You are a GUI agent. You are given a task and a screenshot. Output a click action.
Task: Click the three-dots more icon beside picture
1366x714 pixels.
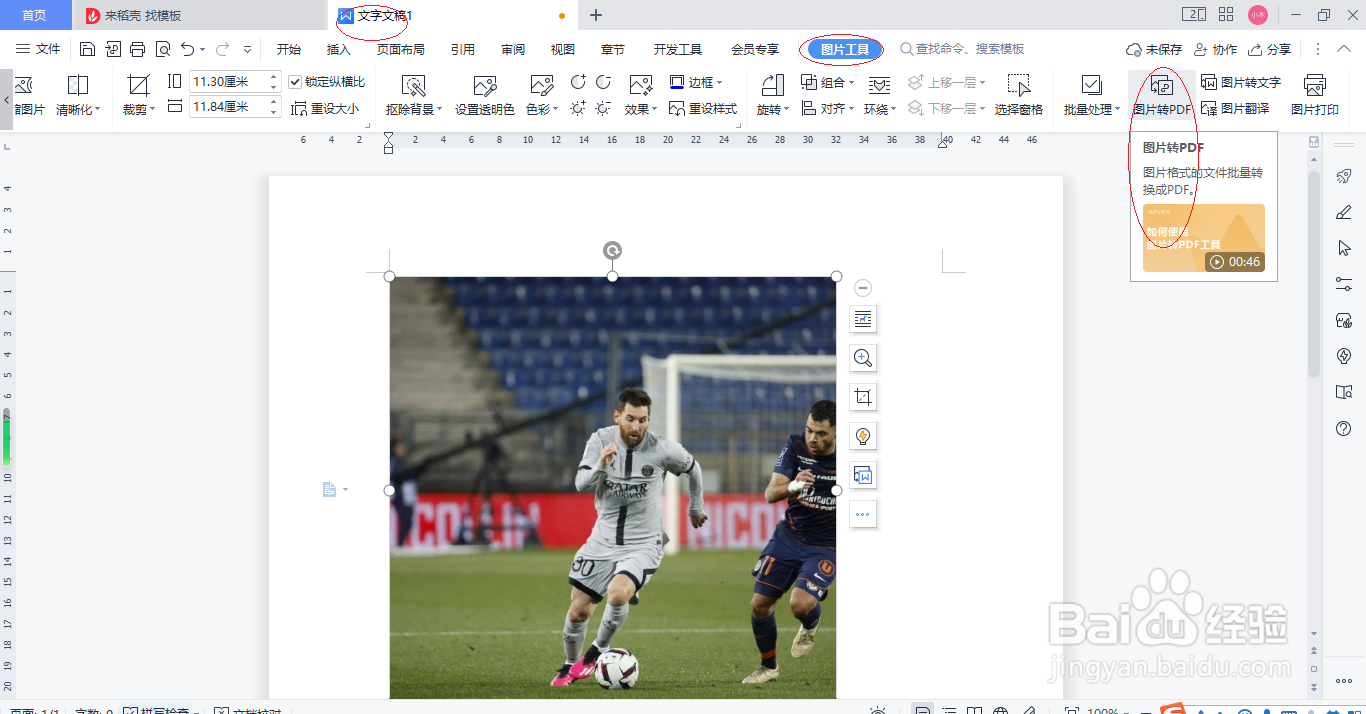[863, 514]
